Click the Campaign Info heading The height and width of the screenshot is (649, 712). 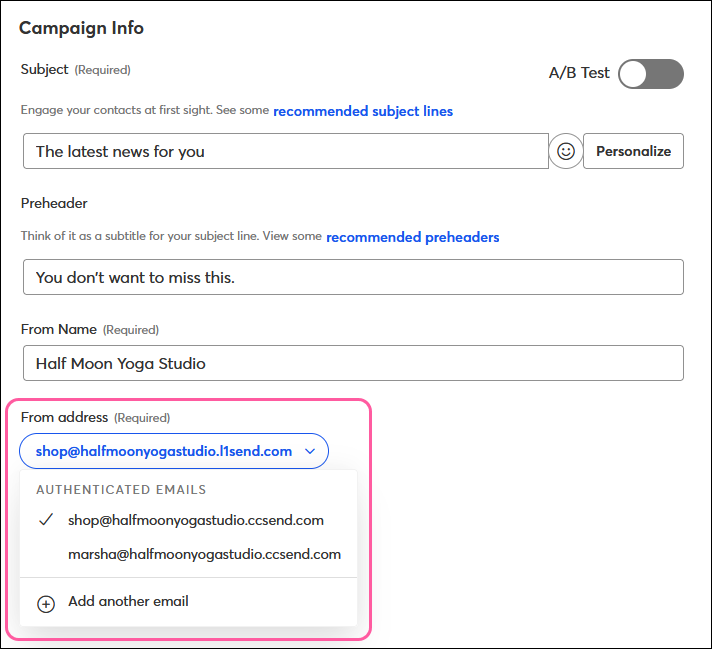tap(81, 28)
